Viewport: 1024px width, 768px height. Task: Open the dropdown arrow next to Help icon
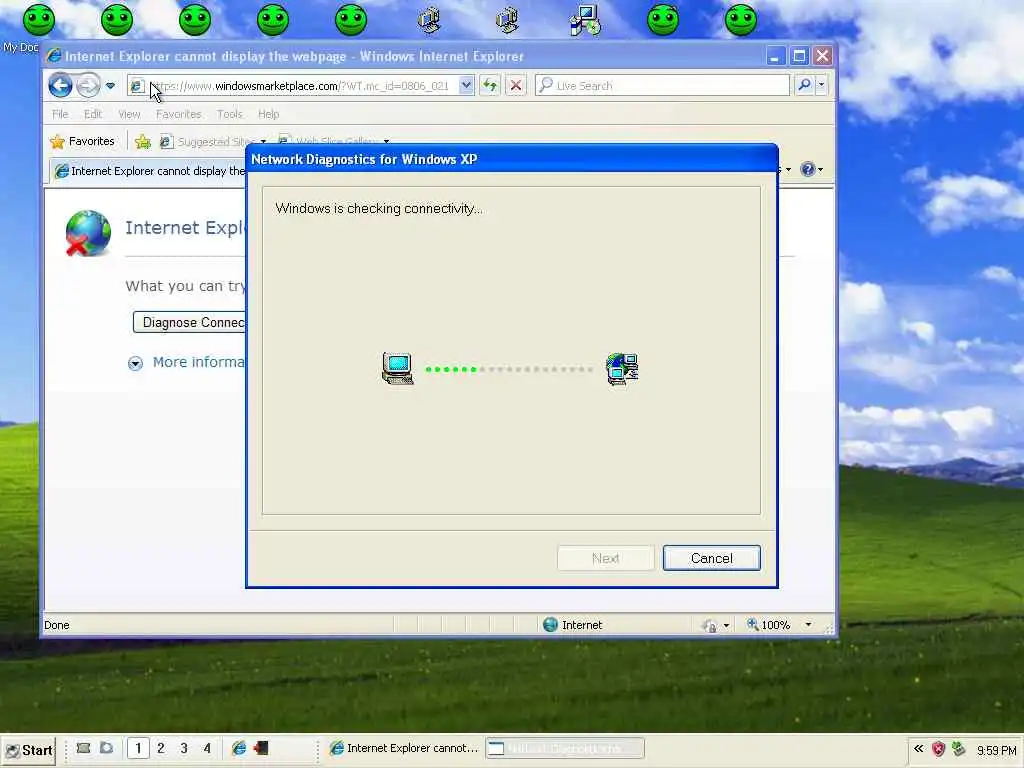coord(820,170)
